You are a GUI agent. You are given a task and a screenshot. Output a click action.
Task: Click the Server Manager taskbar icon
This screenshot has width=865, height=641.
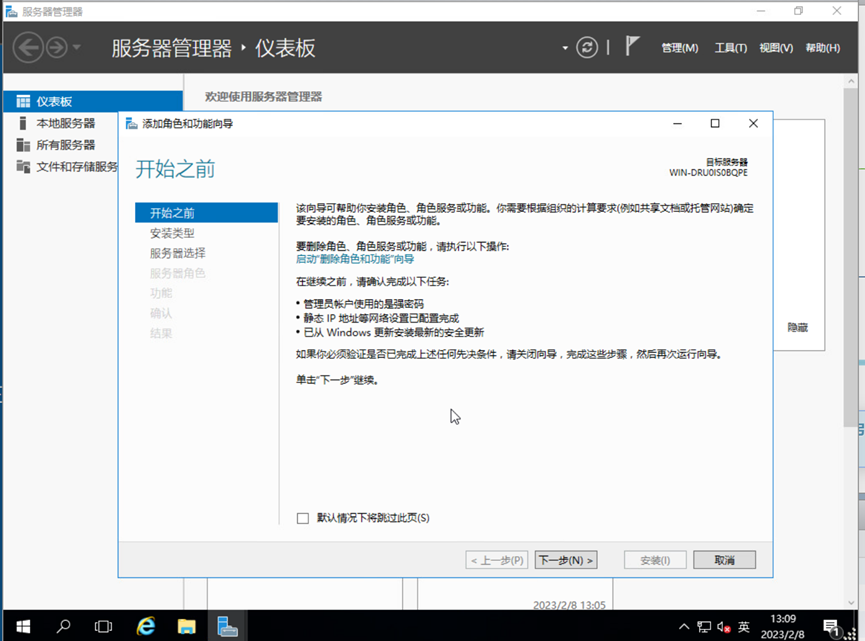(x=227, y=626)
